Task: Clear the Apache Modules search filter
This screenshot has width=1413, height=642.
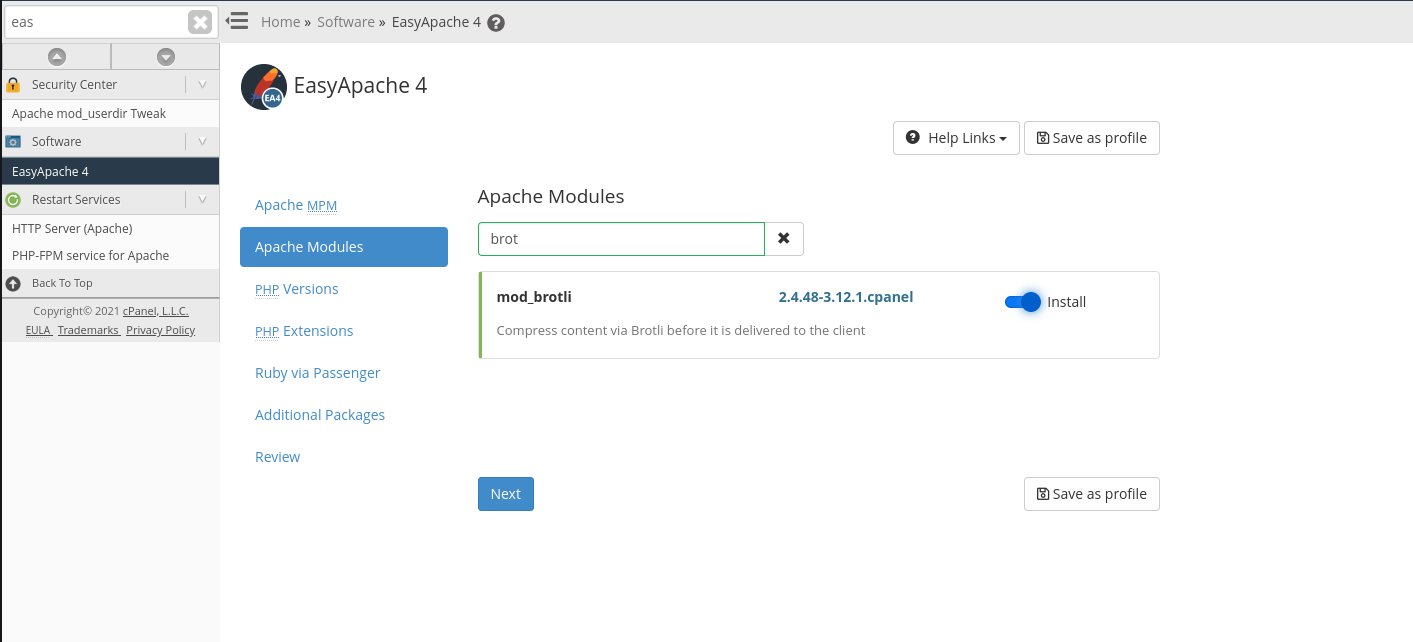Action: click(784, 239)
